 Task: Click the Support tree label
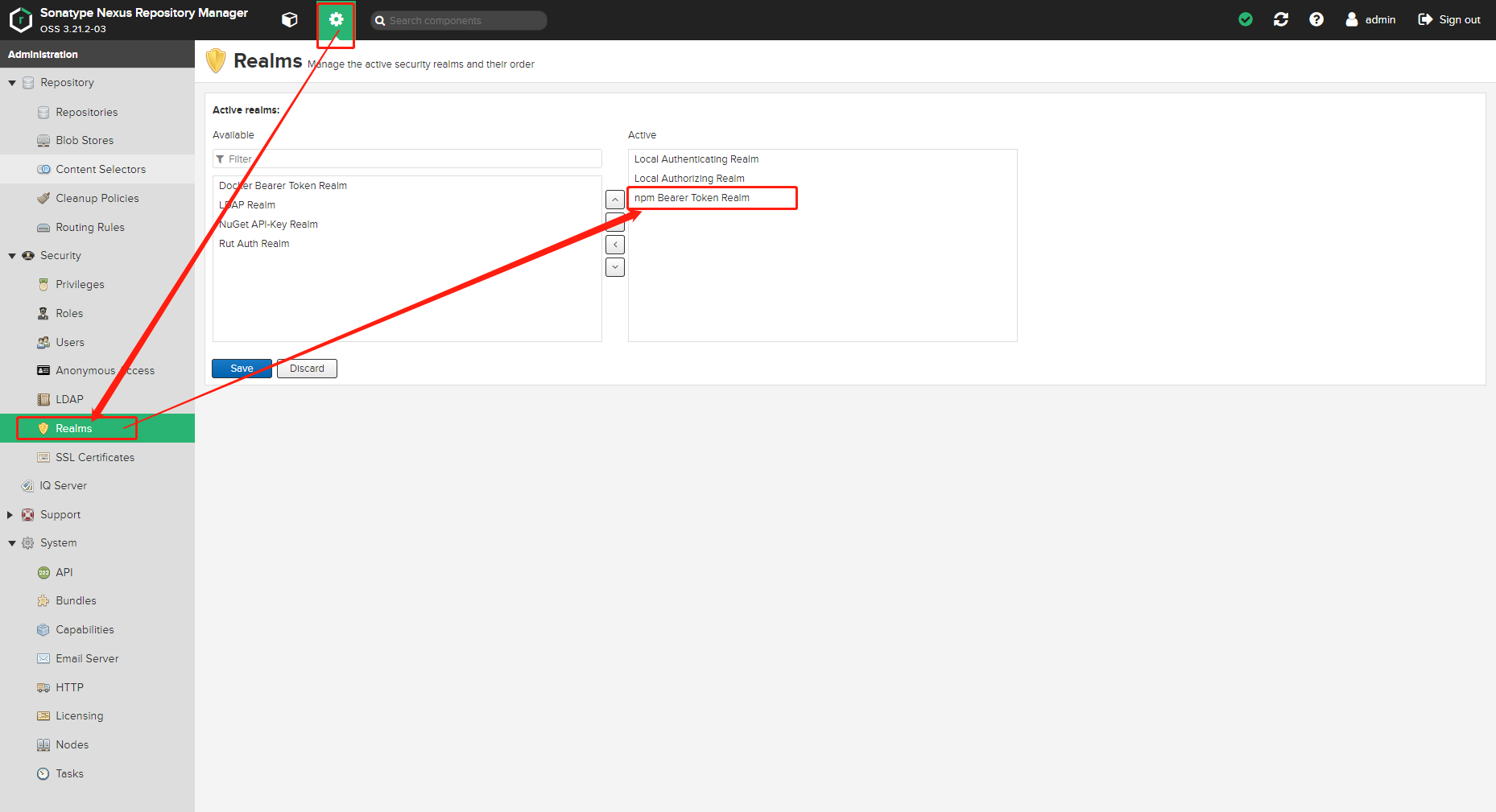coord(60,515)
